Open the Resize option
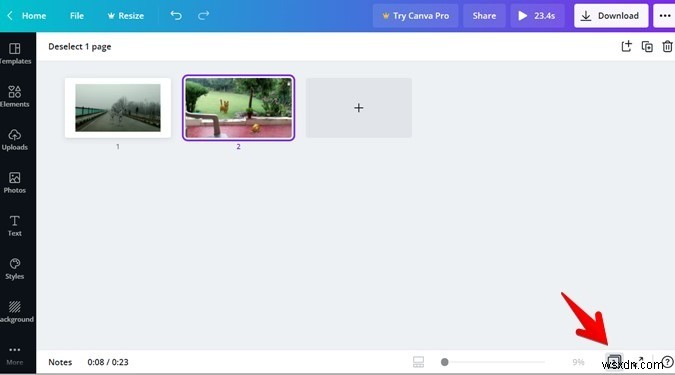This screenshot has width=675, height=375. [x=126, y=16]
